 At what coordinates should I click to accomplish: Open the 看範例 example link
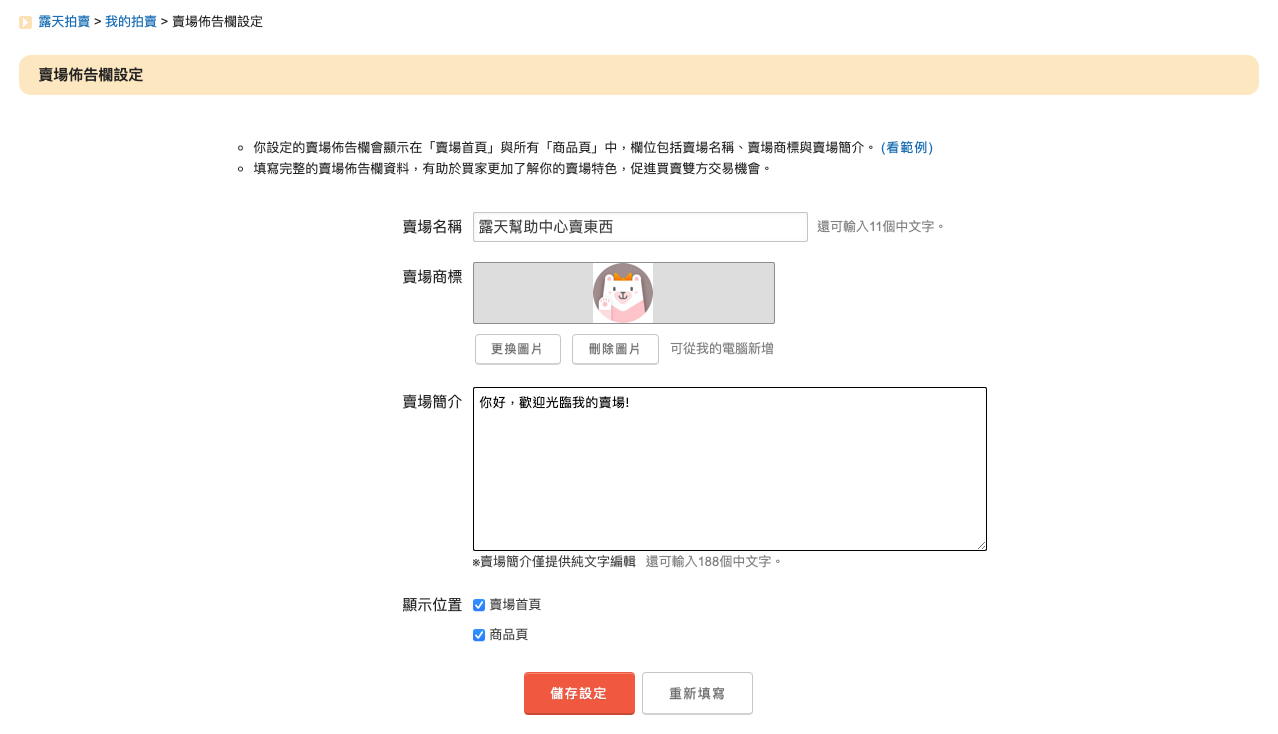click(x=907, y=147)
